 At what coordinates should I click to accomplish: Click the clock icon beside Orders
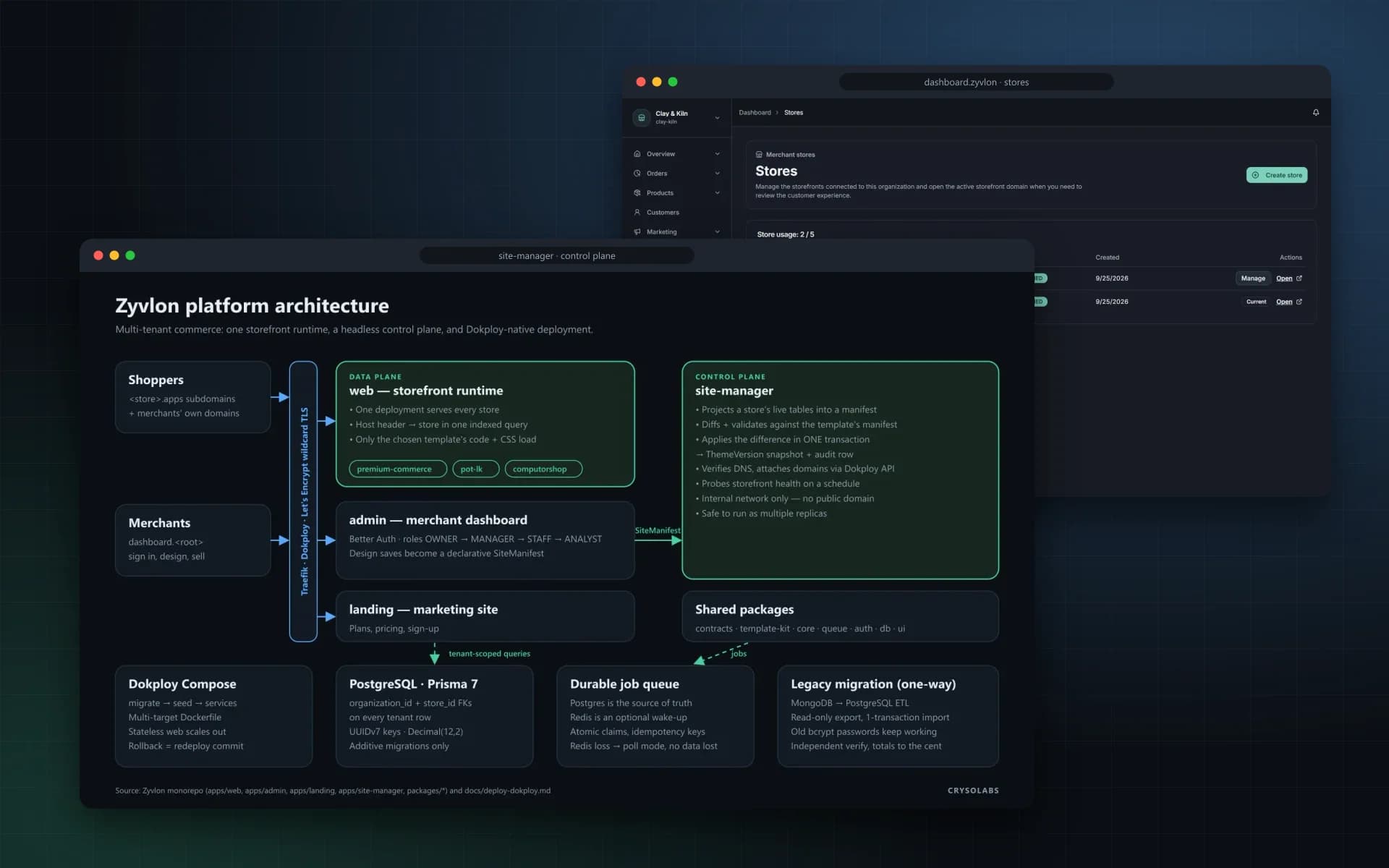[637, 174]
